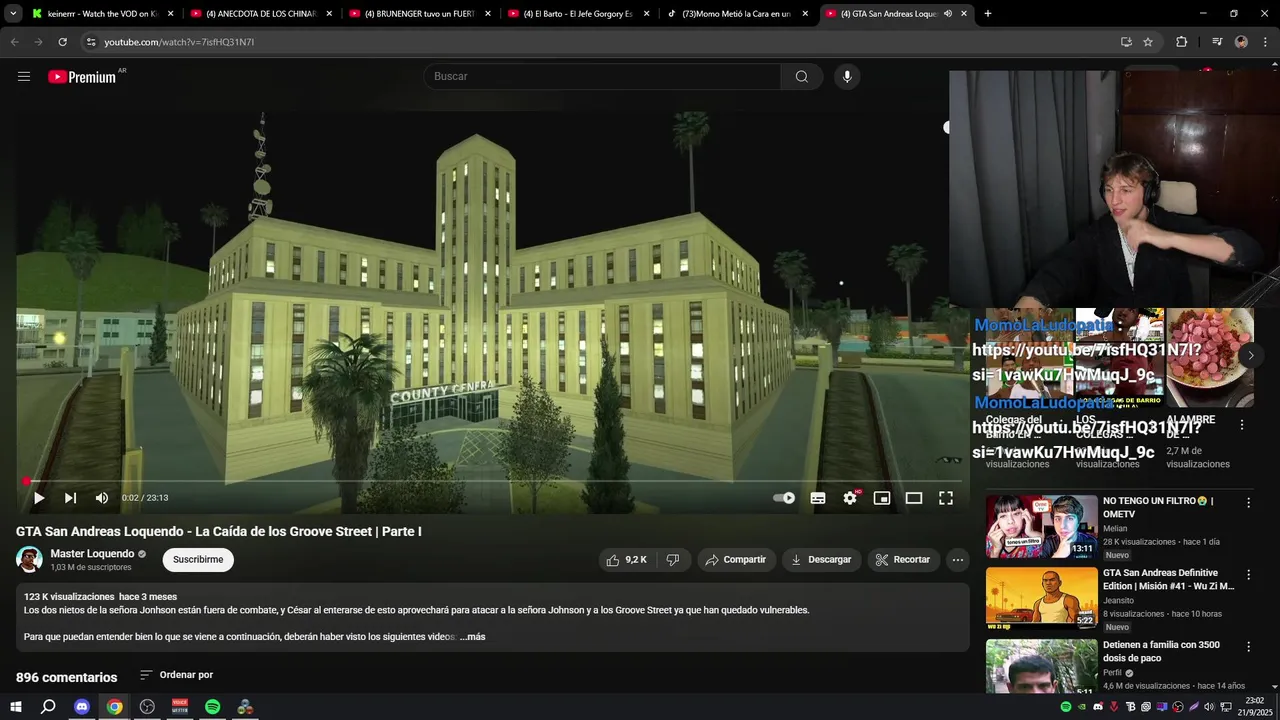Open the Recortar clip tool
This screenshot has height=720, width=1280.
[903, 560]
